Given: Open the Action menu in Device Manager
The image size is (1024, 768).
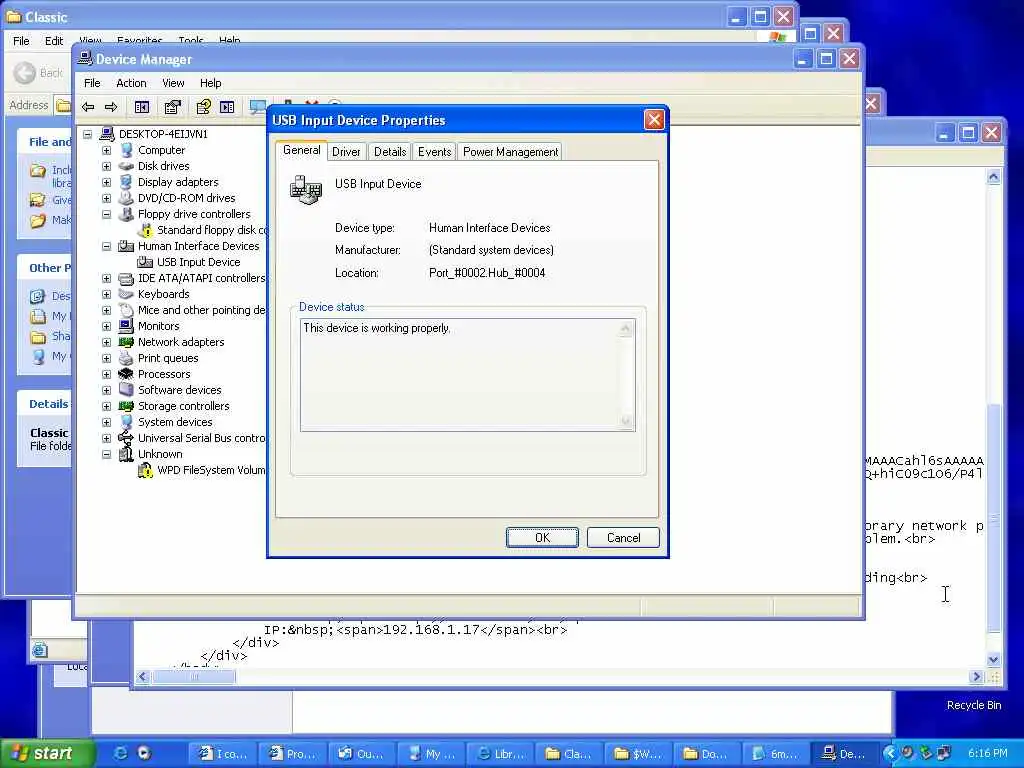Looking at the screenshot, I should pos(131,83).
